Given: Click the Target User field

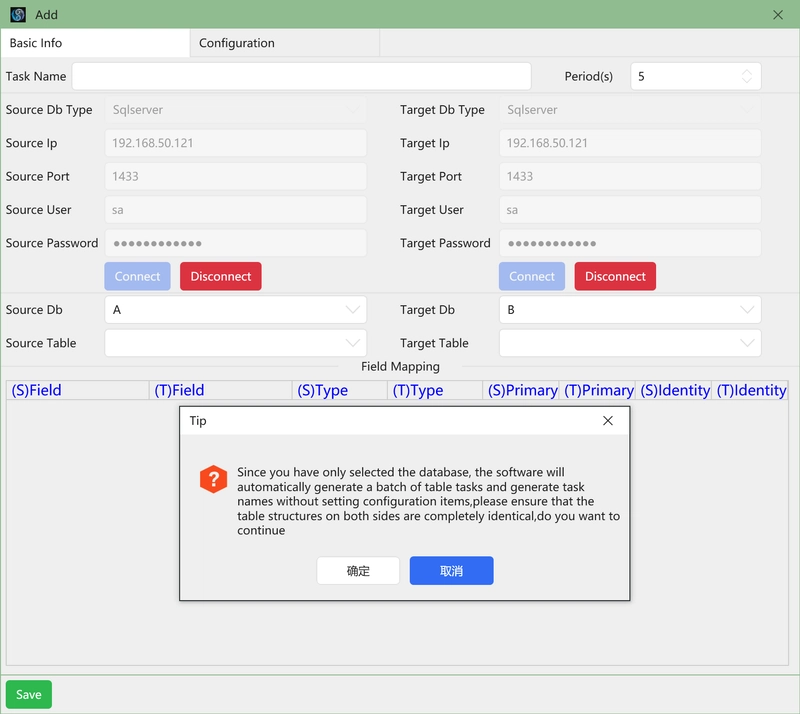Looking at the screenshot, I should 630,210.
